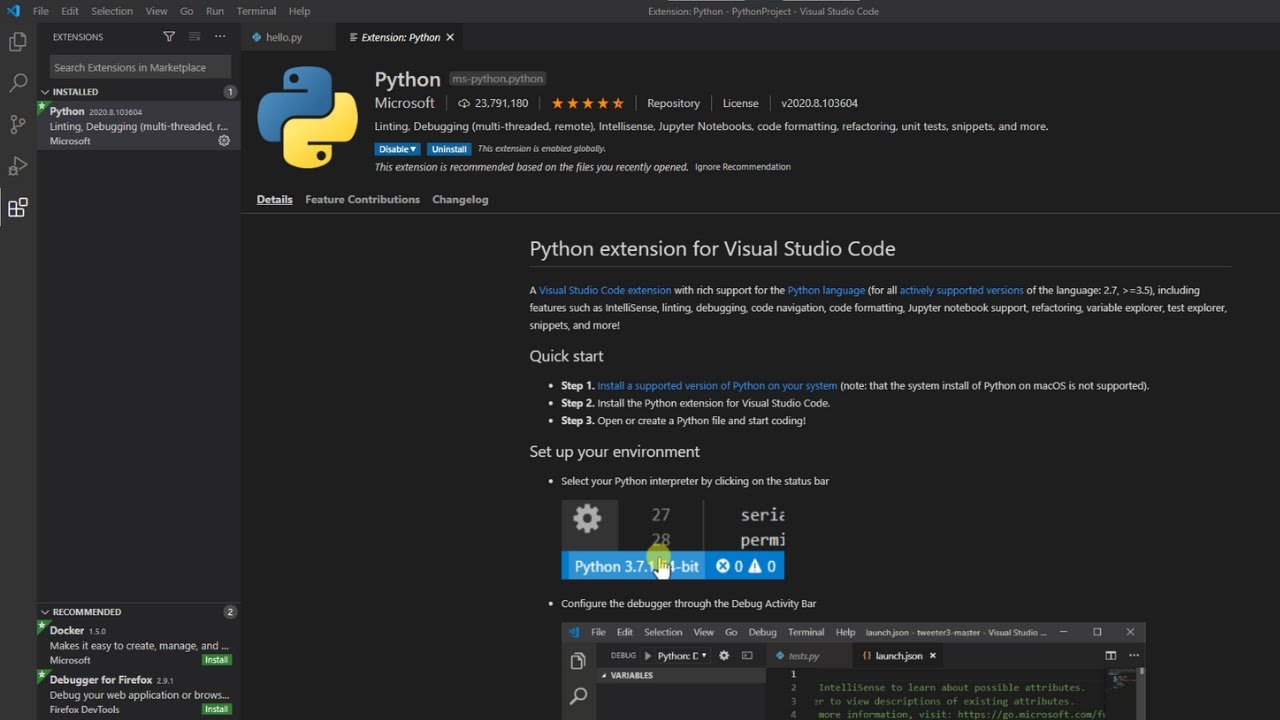Click the installed extensions count badge
Image resolution: width=1280 pixels, height=720 pixels.
pyautogui.click(x=230, y=92)
